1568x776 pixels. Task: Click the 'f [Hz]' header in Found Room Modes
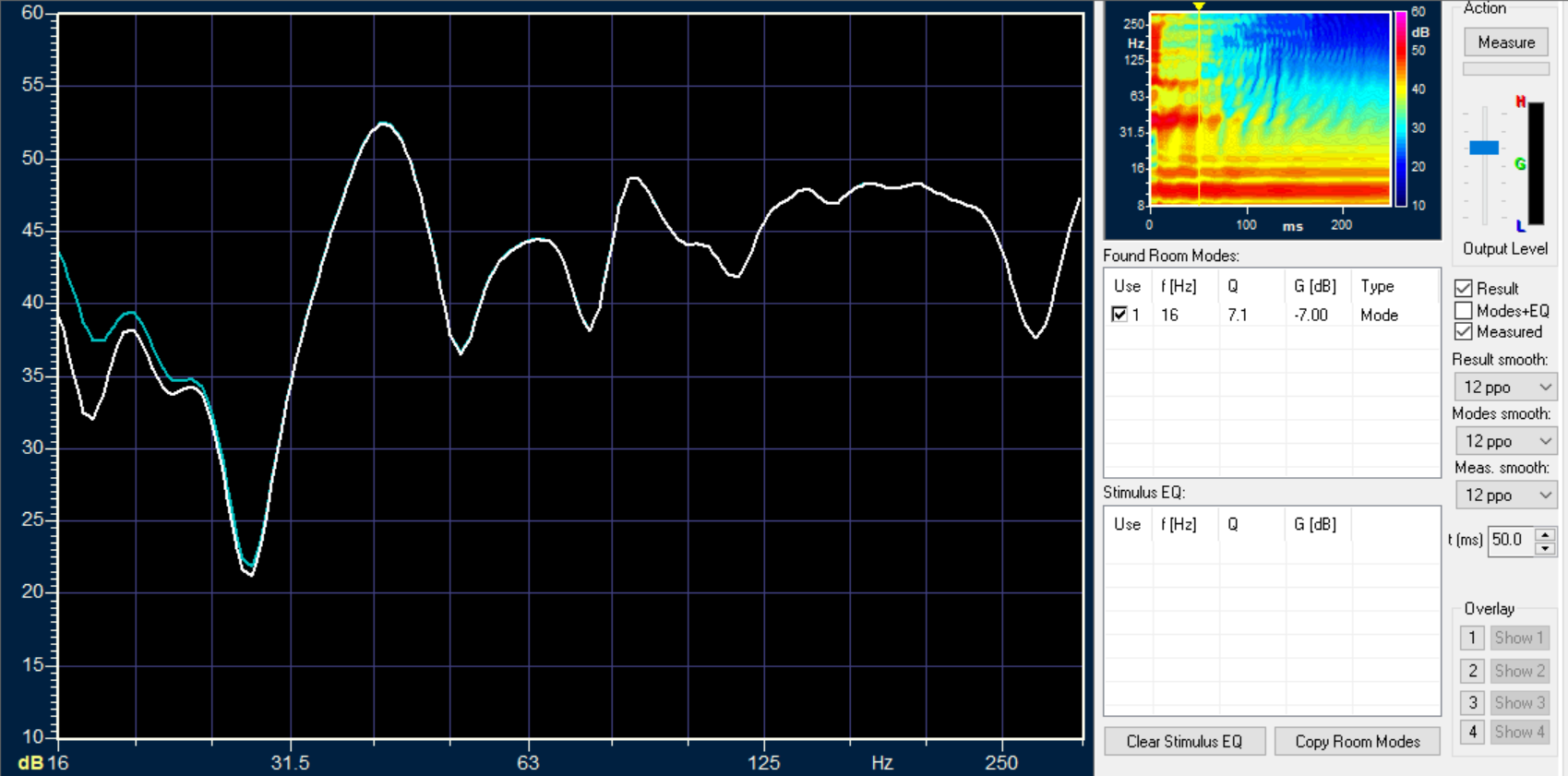[x=1179, y=286]
